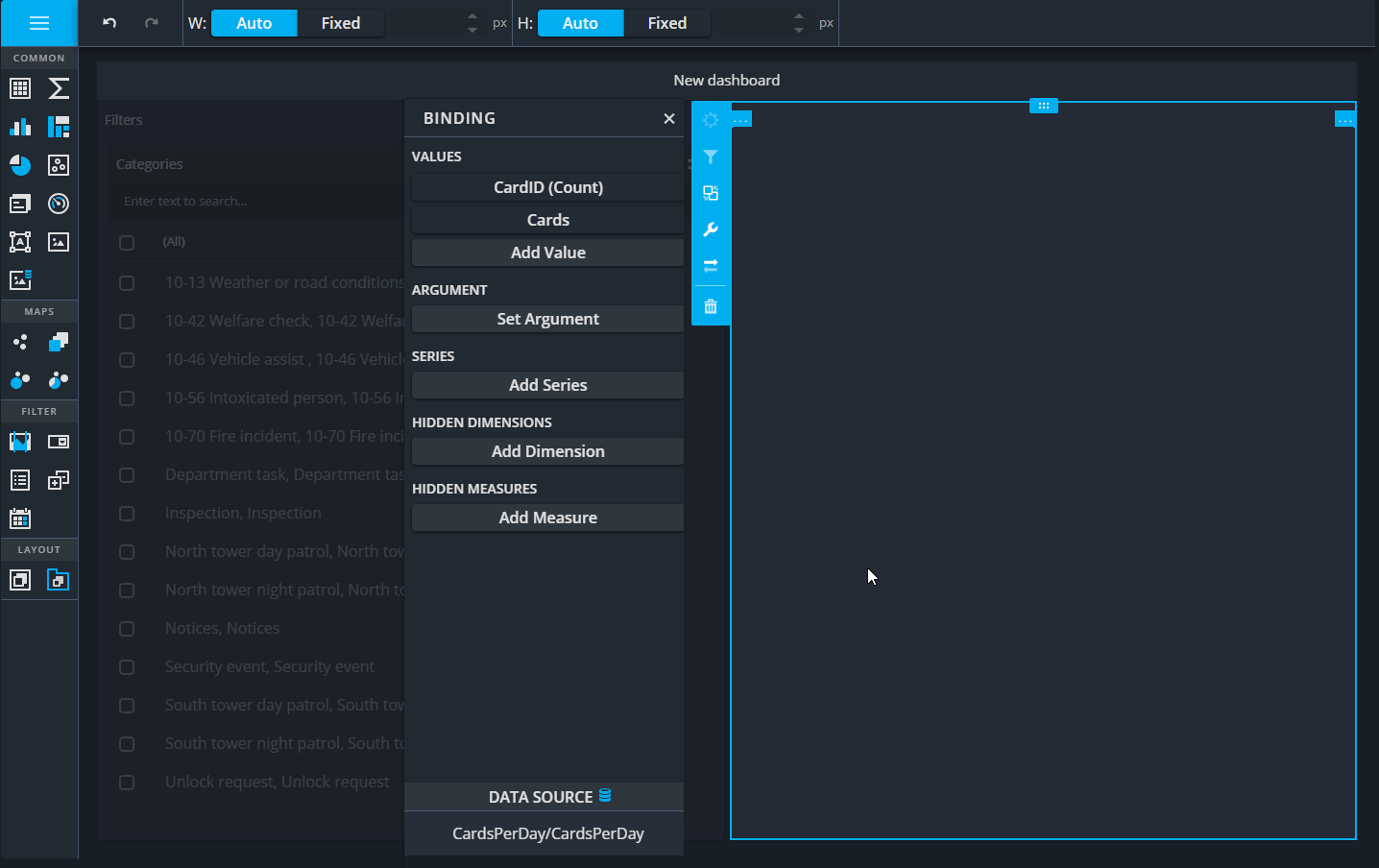Open the Filtering funnel menu of the selected item
This screenshot has width=1379, height=868.
click(x=711, y=157)
